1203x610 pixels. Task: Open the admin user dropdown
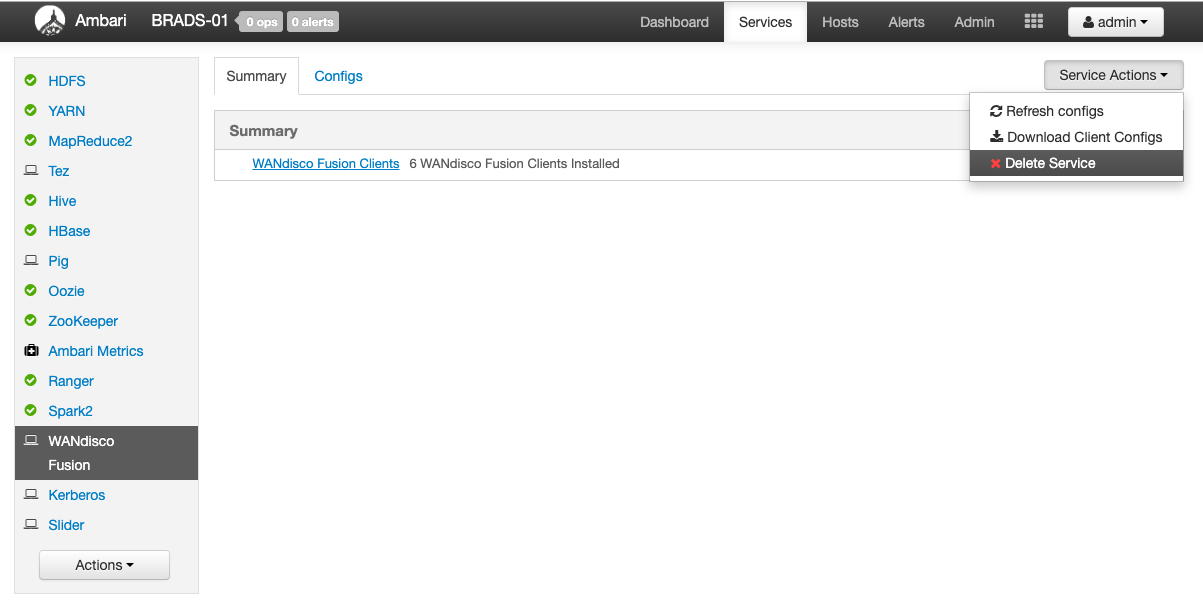(x=1115, y=22)
